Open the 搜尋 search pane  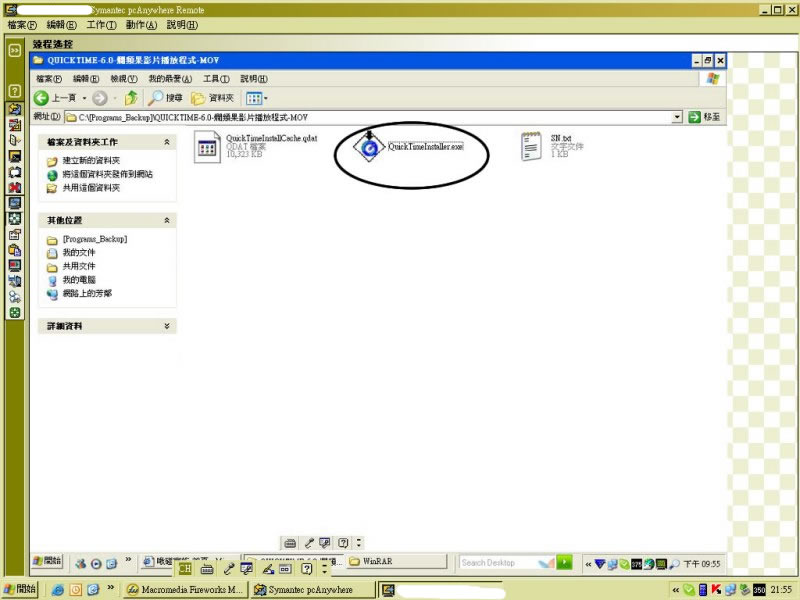click(165, 97)
